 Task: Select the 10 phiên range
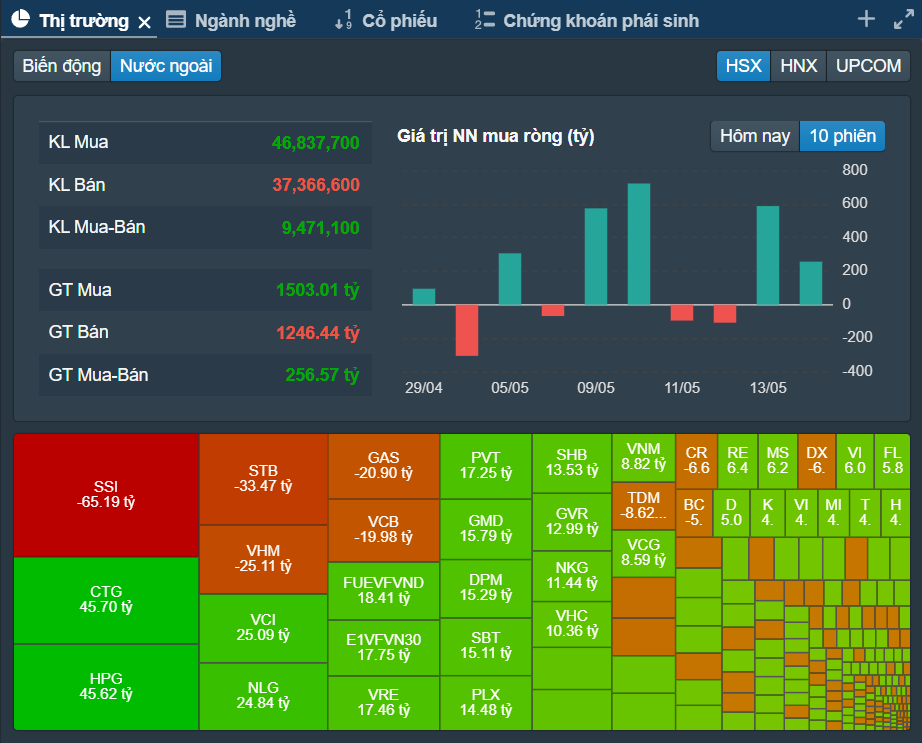(x=842, y=136)
